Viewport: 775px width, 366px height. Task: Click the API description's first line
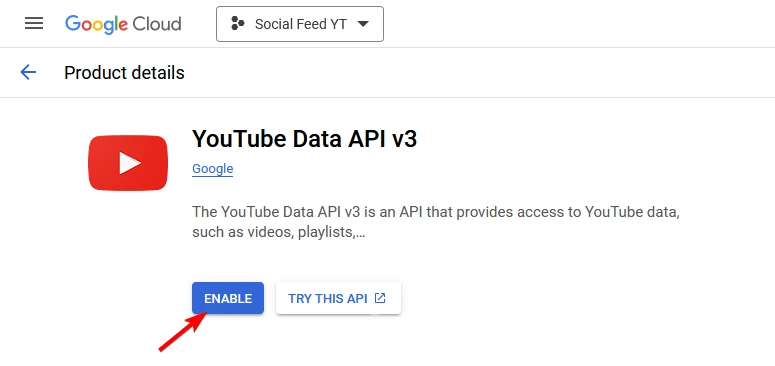pyautogui.click(x=434, y=212)
